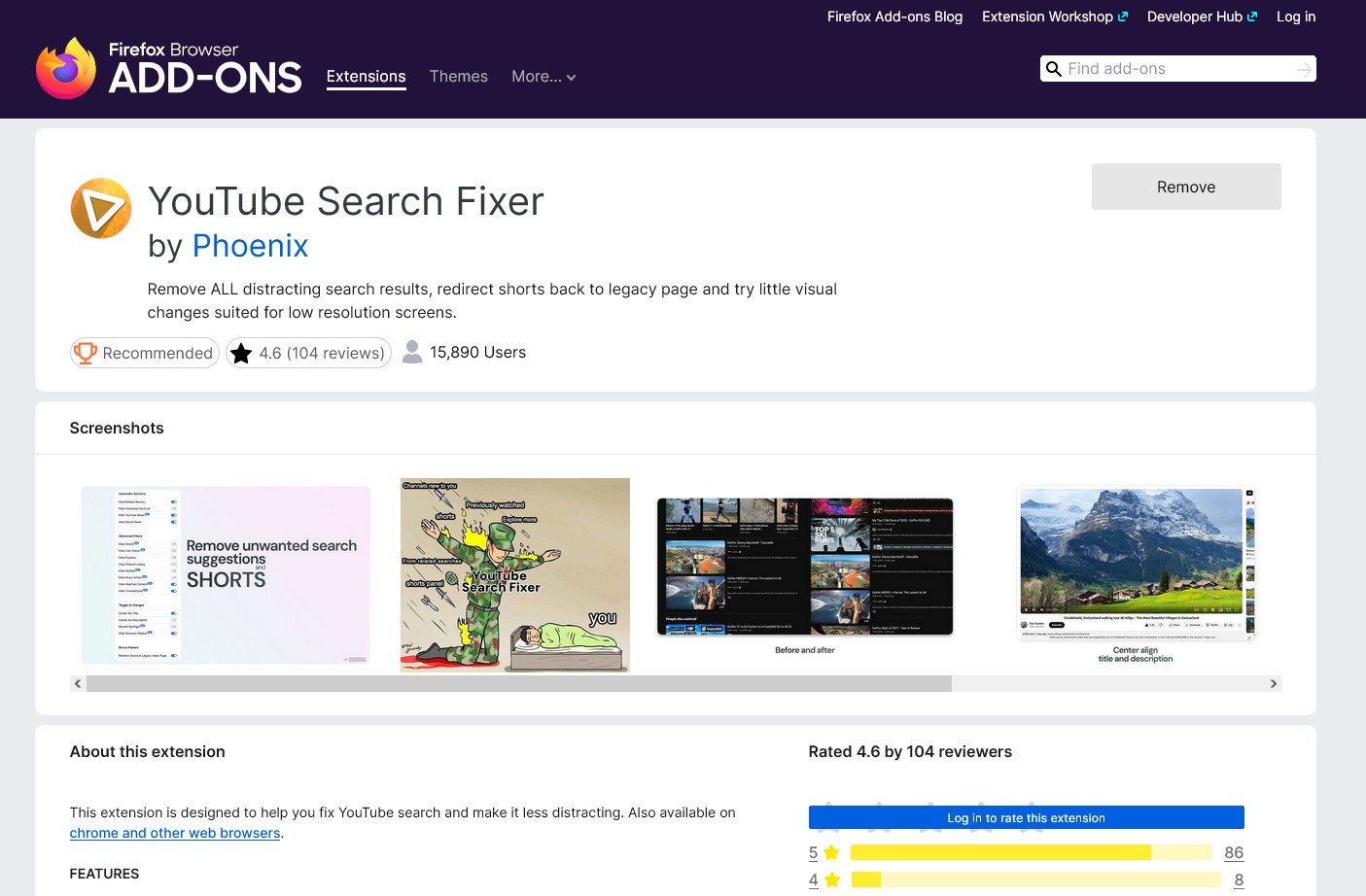Click the 4-star row star icon

point(832,879)
